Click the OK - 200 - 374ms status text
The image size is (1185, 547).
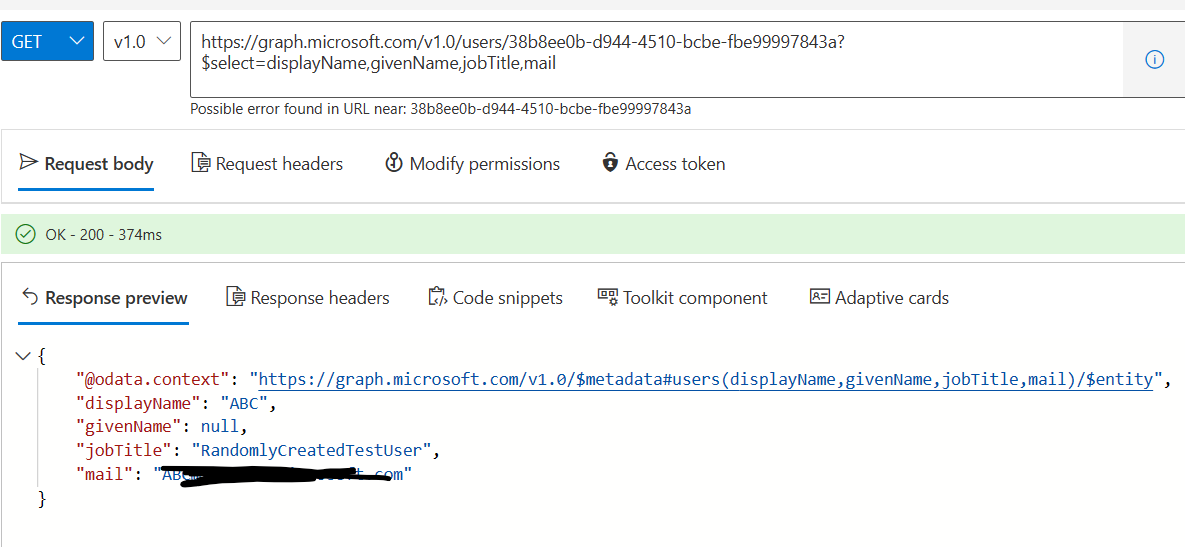[x=104, y=235]
